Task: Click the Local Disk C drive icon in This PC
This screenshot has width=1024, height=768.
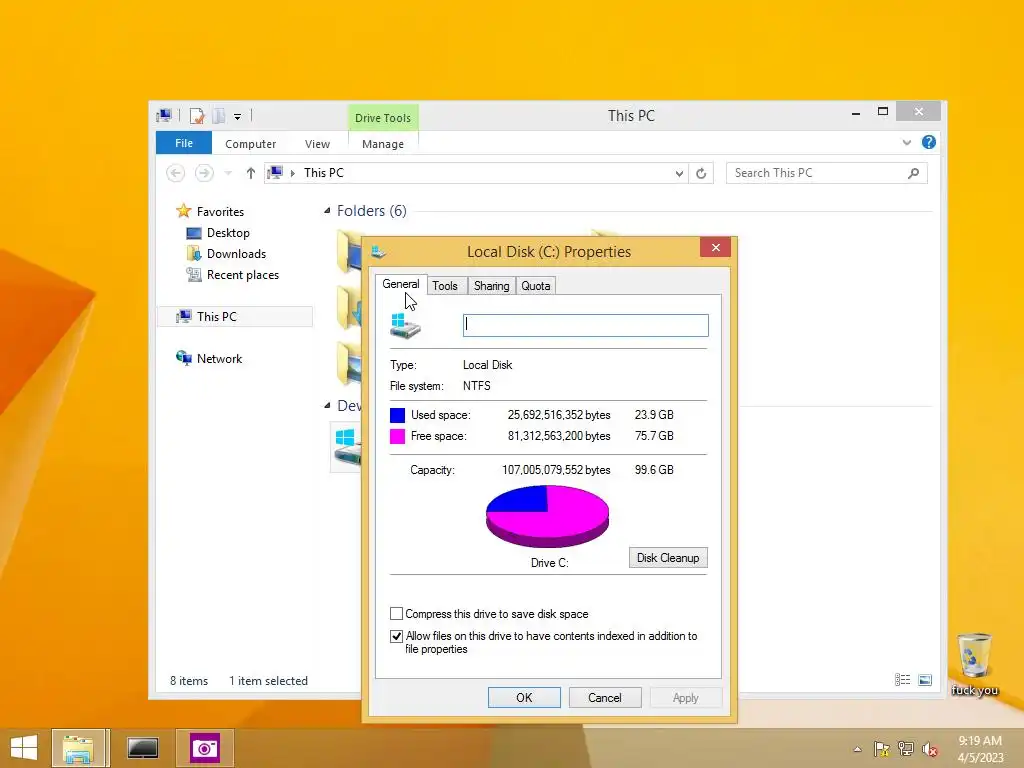Action: point(346,447)
